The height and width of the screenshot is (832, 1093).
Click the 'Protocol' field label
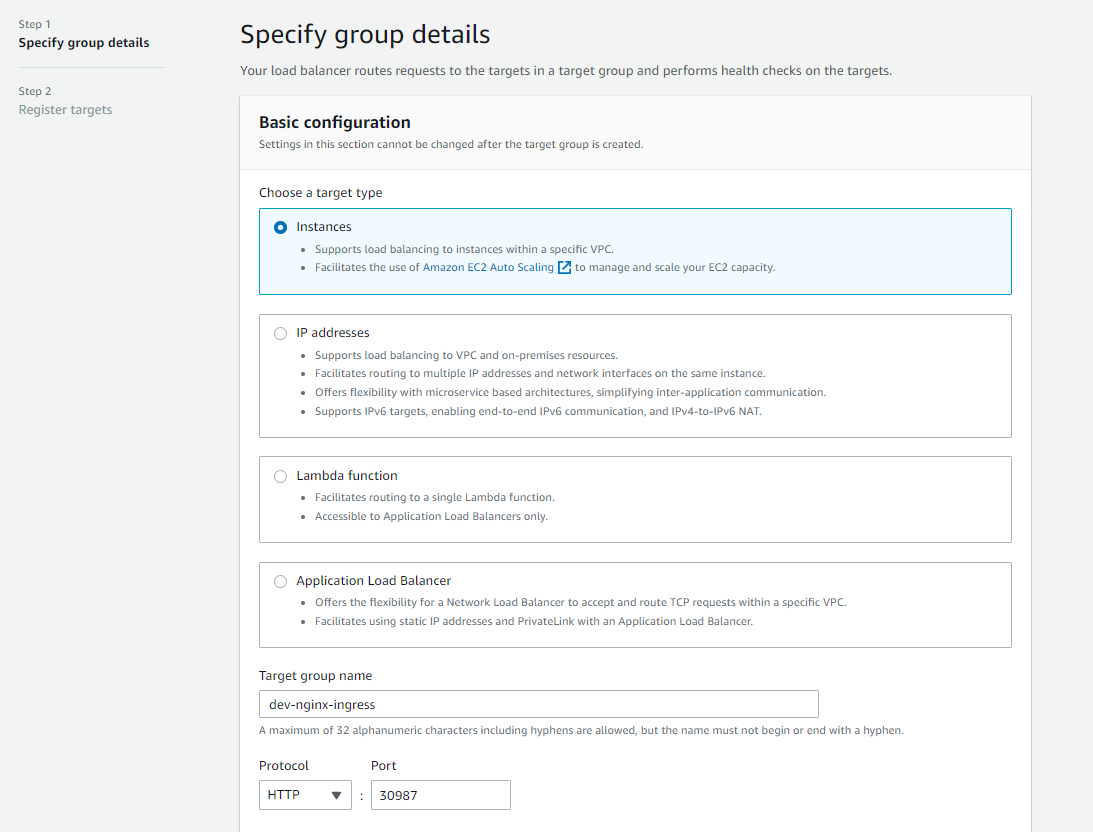pos(284,766)
